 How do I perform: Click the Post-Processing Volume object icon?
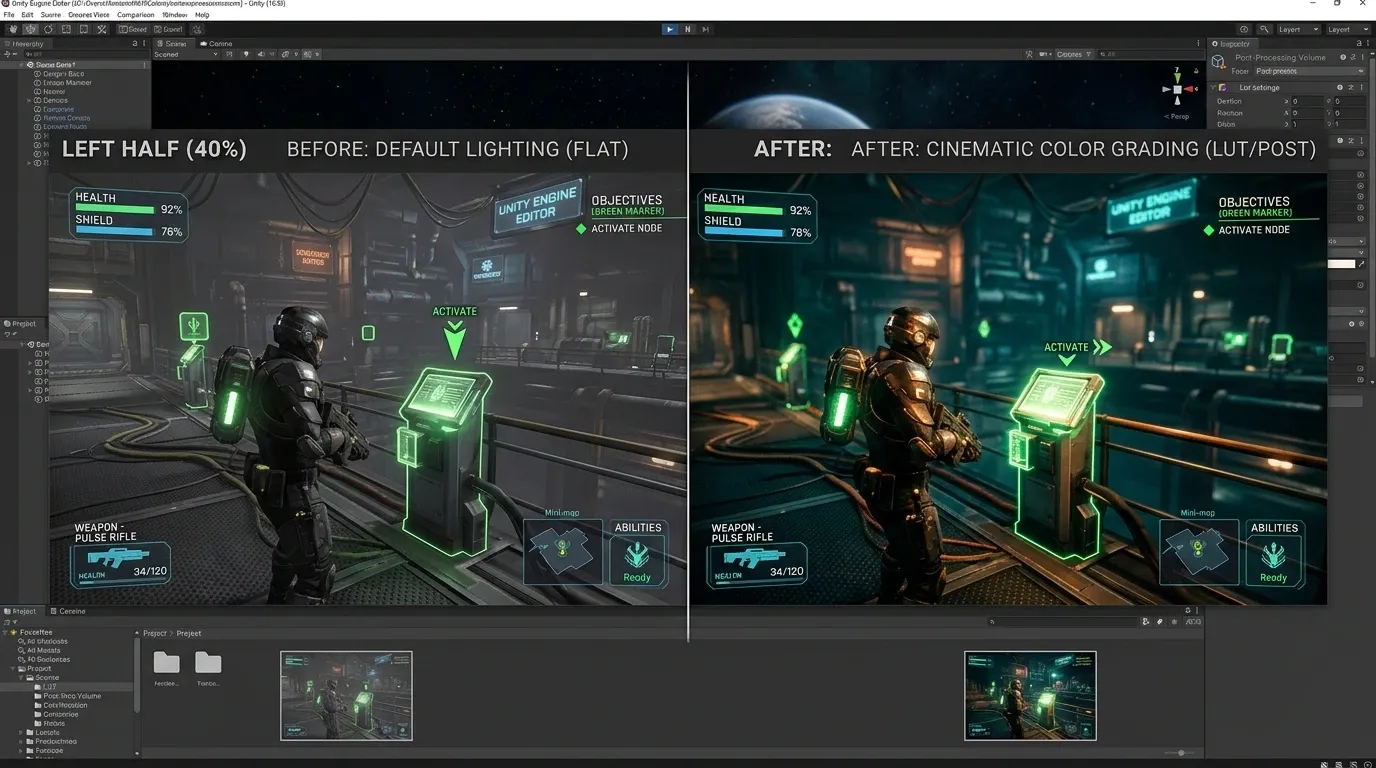click(1218, 62)
